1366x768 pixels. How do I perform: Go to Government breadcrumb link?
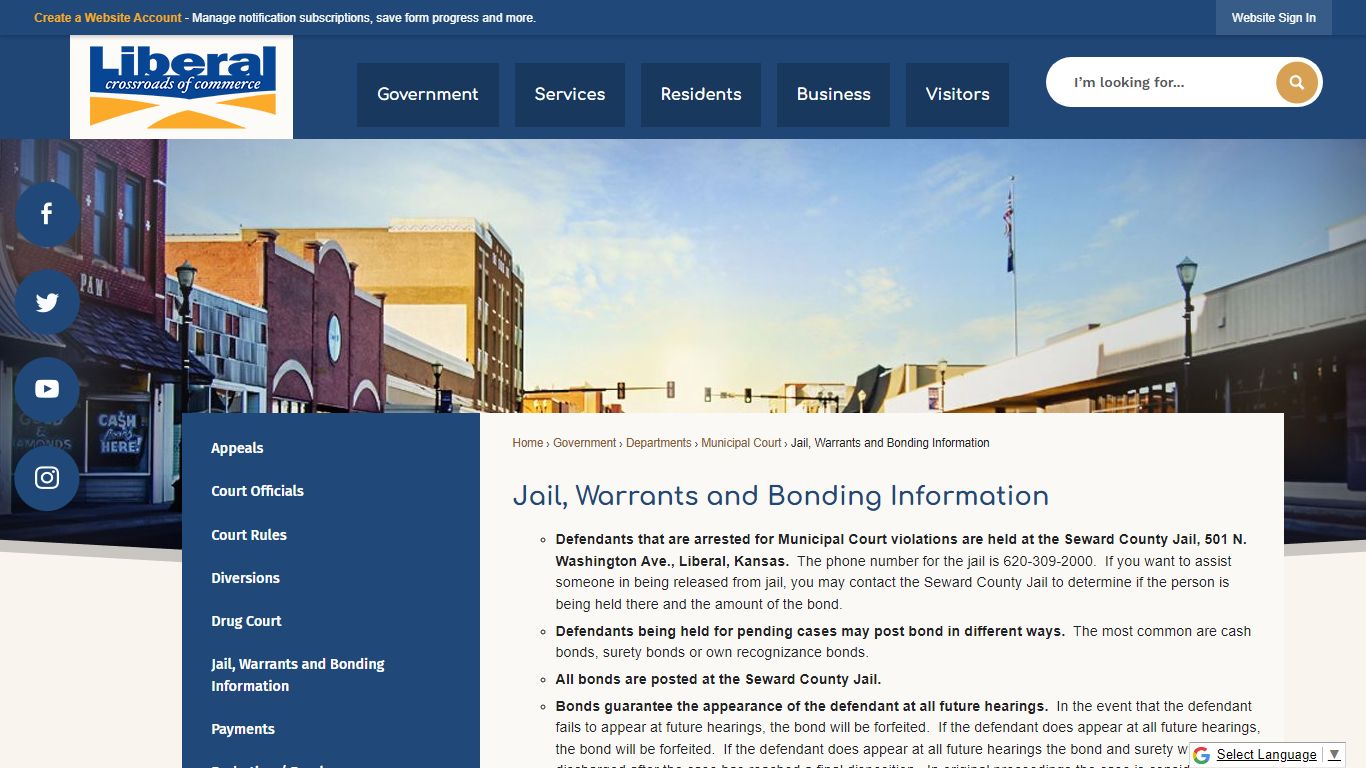[585, 443]
